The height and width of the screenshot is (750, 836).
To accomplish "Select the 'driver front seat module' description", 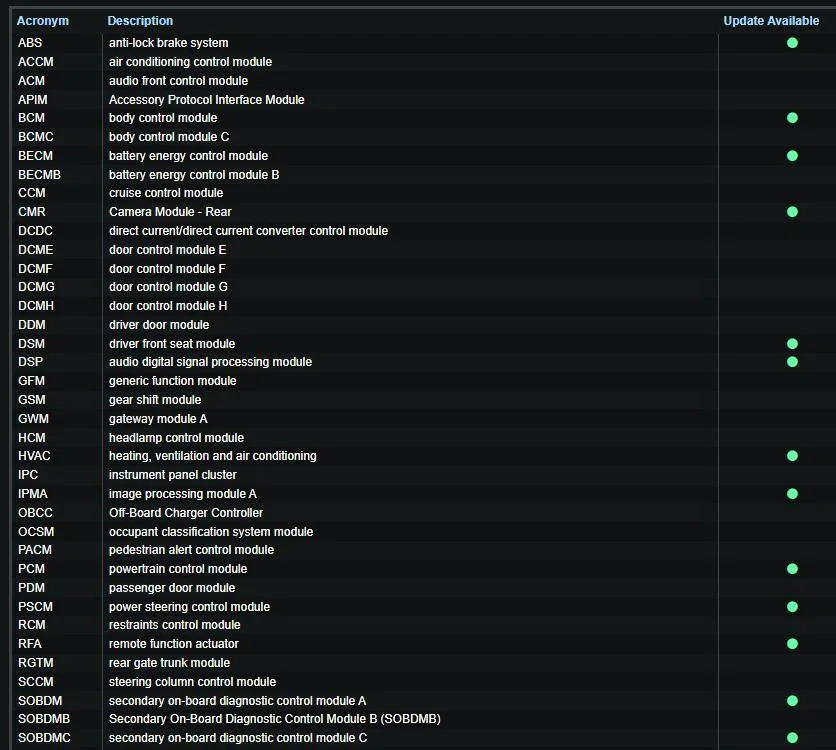I will 172,344.
